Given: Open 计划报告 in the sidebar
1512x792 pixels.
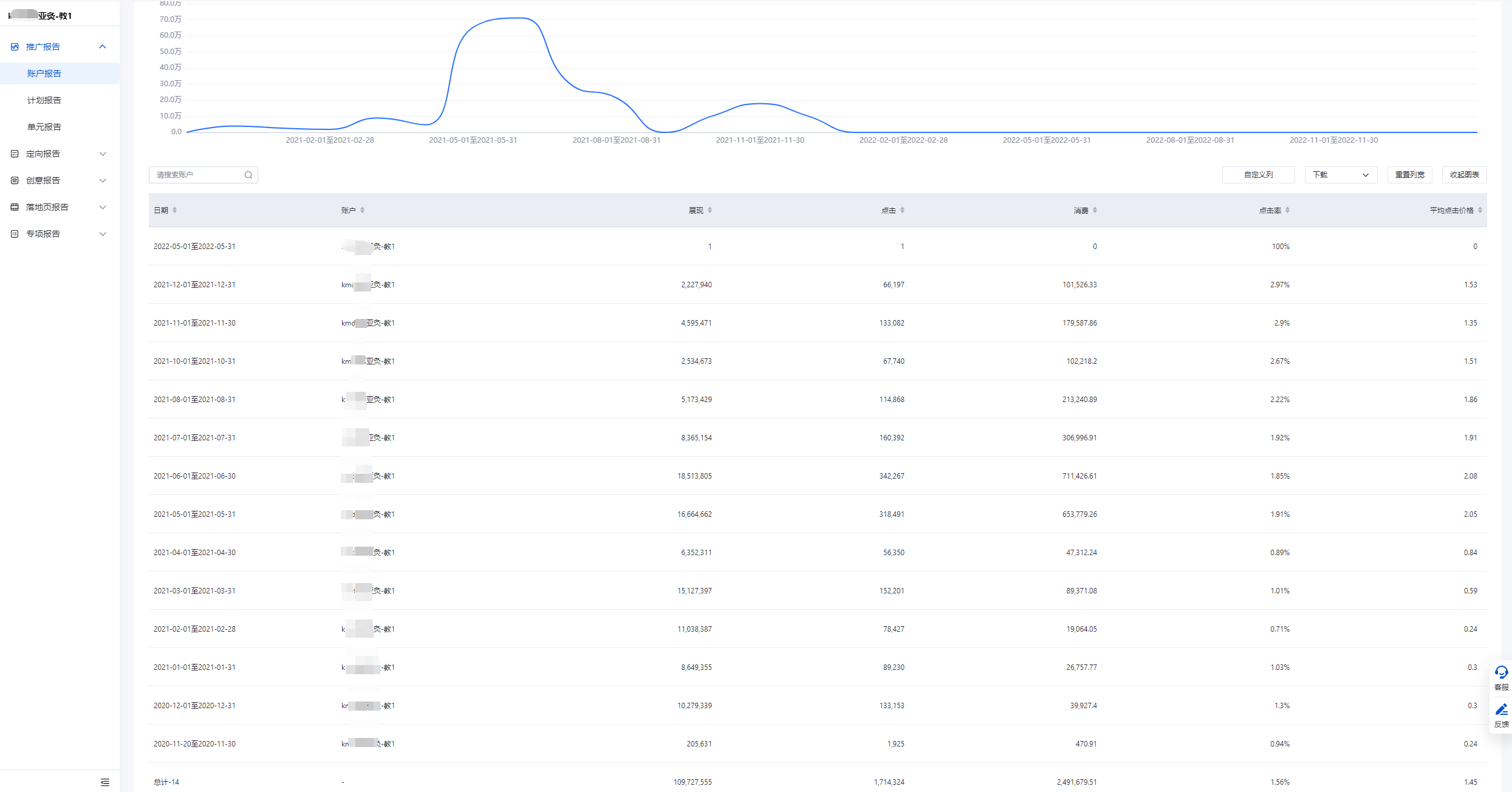Looking at the screenshot, I should coord(44,100).
